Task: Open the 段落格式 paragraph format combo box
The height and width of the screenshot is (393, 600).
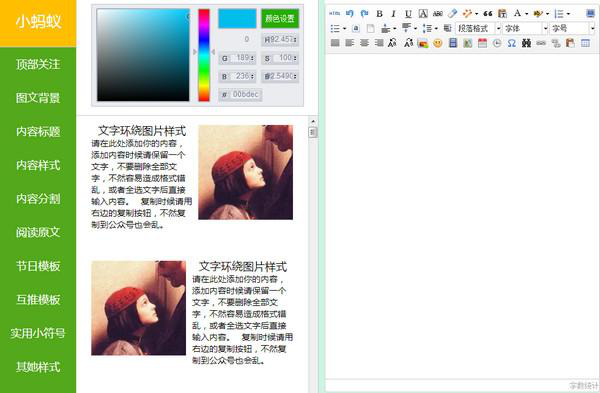Action: (x=478, y=28)
